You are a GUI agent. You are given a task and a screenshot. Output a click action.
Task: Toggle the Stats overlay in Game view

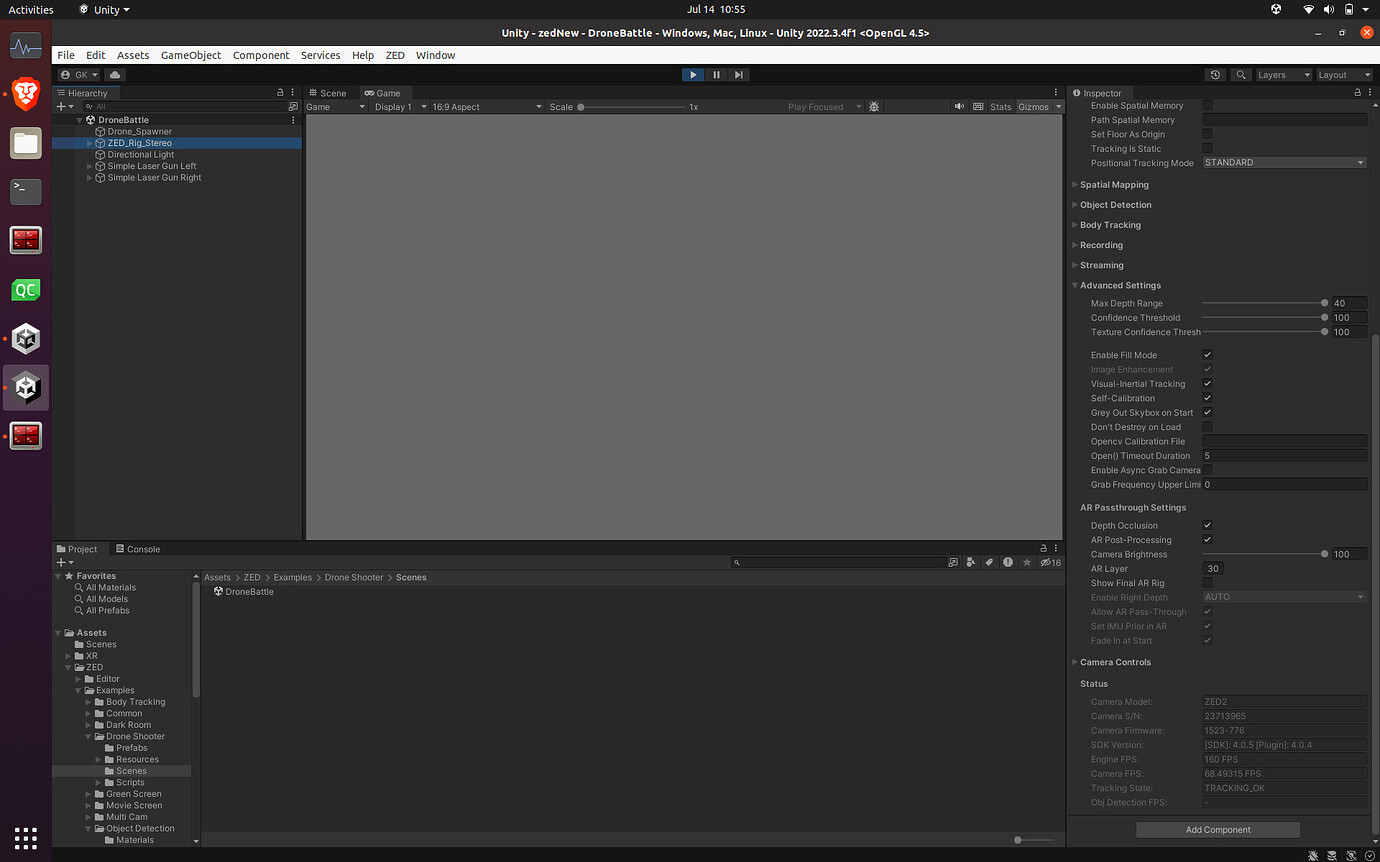coord(1000,106)
